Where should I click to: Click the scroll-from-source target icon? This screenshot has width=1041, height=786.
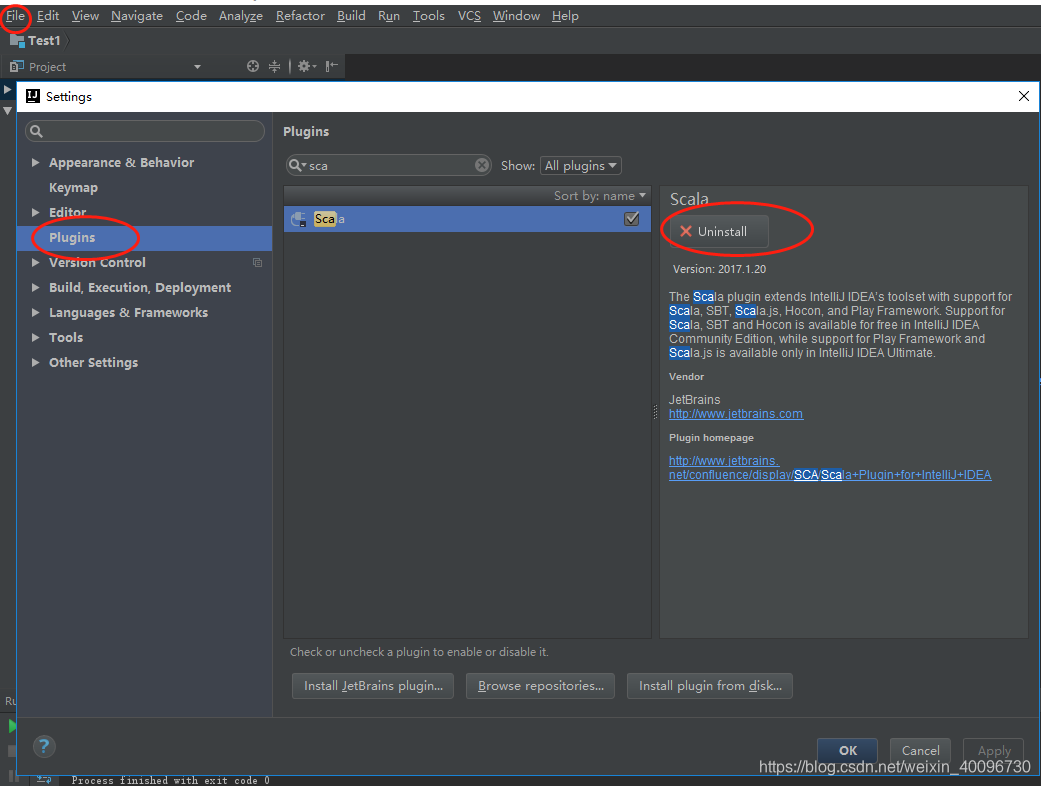253,66
